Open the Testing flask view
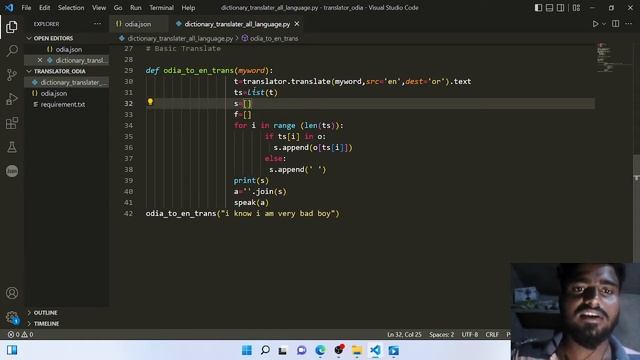Screen dimensions: 640x360 (12, 147)
